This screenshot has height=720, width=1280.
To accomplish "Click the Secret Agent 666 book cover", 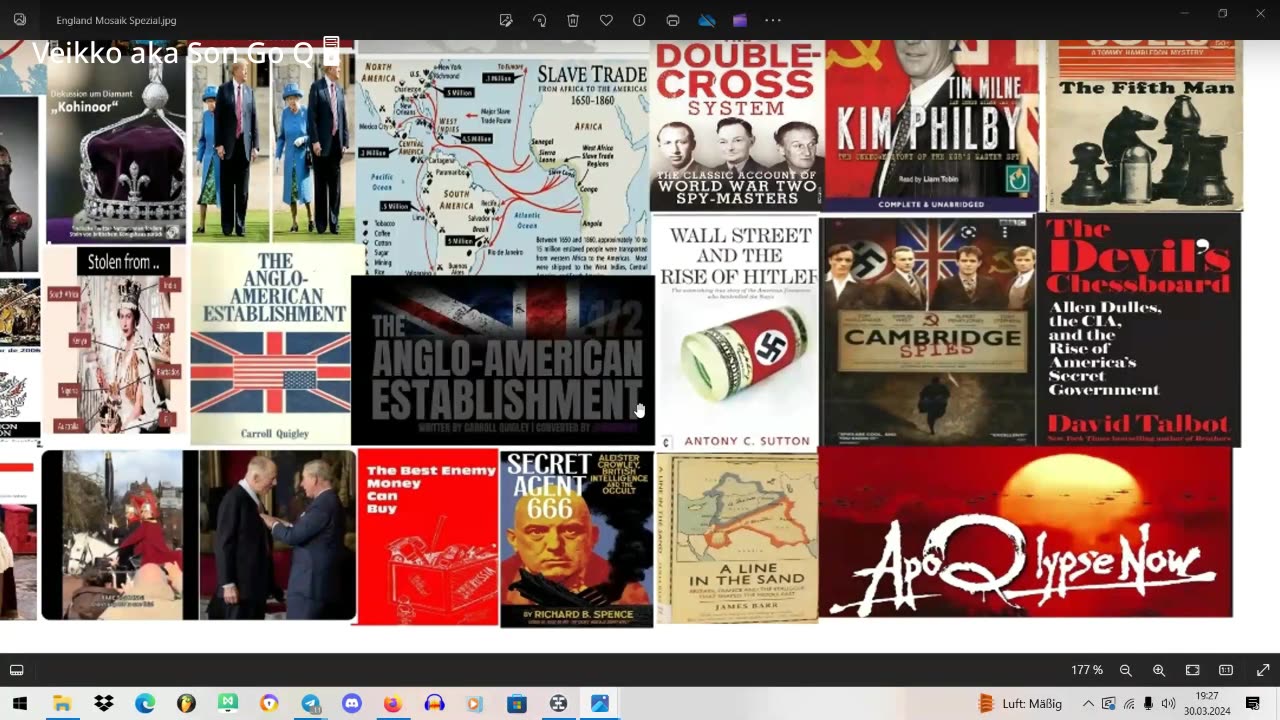I will (576, 538).
